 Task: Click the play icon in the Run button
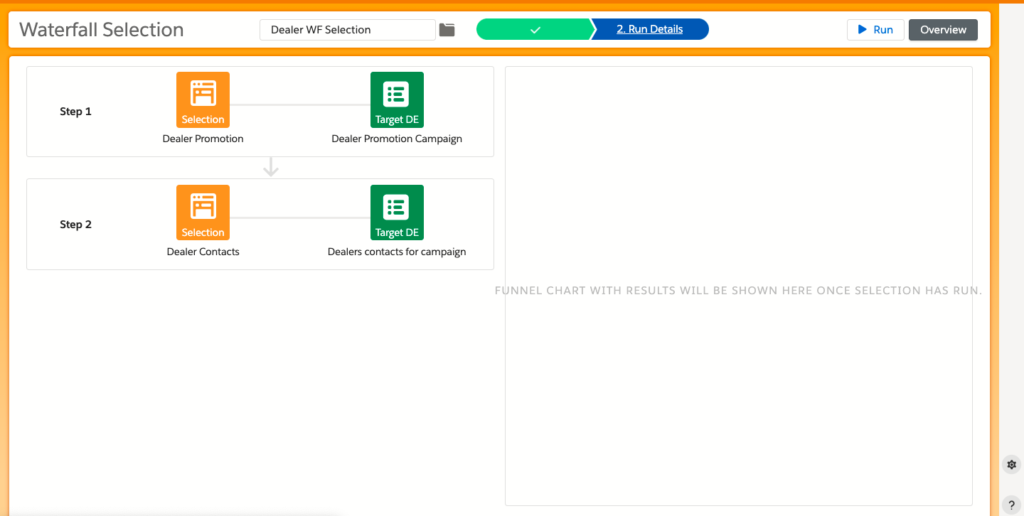point(861,30)
